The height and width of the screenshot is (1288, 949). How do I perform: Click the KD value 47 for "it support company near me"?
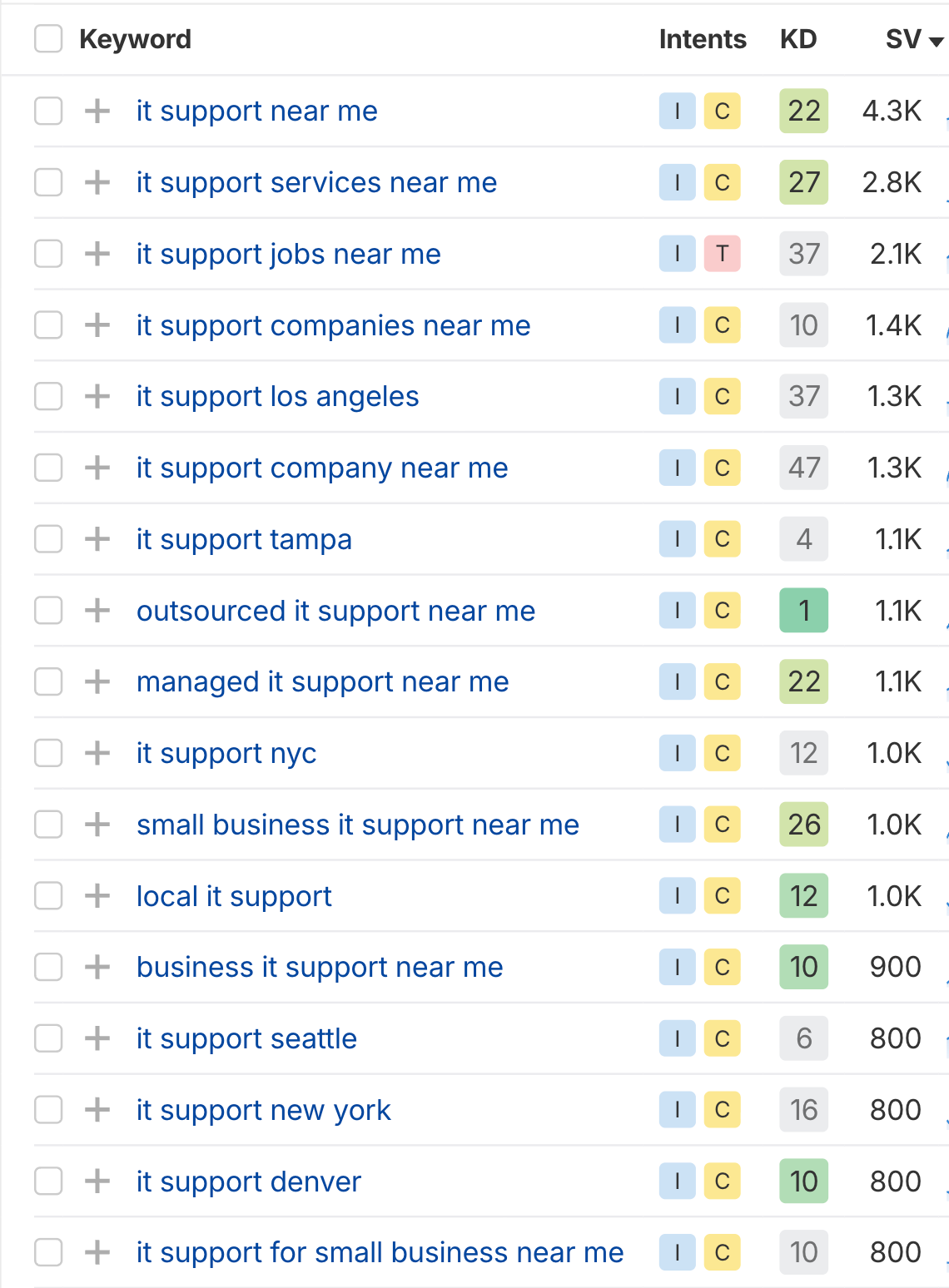pyautogui.click(x=802, y=468)
